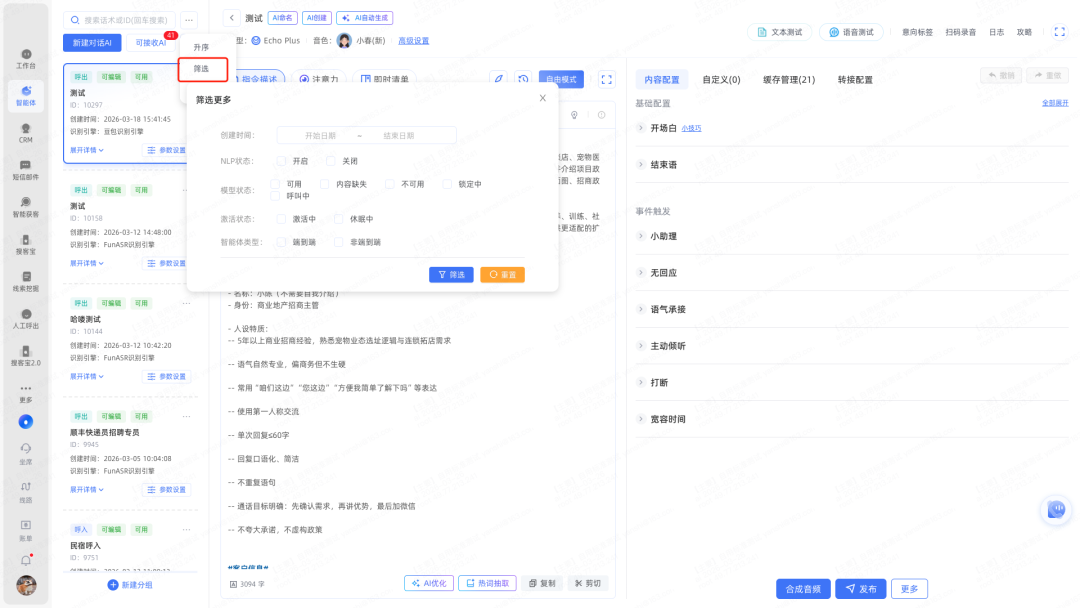Tick the 内容缺失 model status checkbox
Screen dimensions: 1080x608
click(325, 184)
